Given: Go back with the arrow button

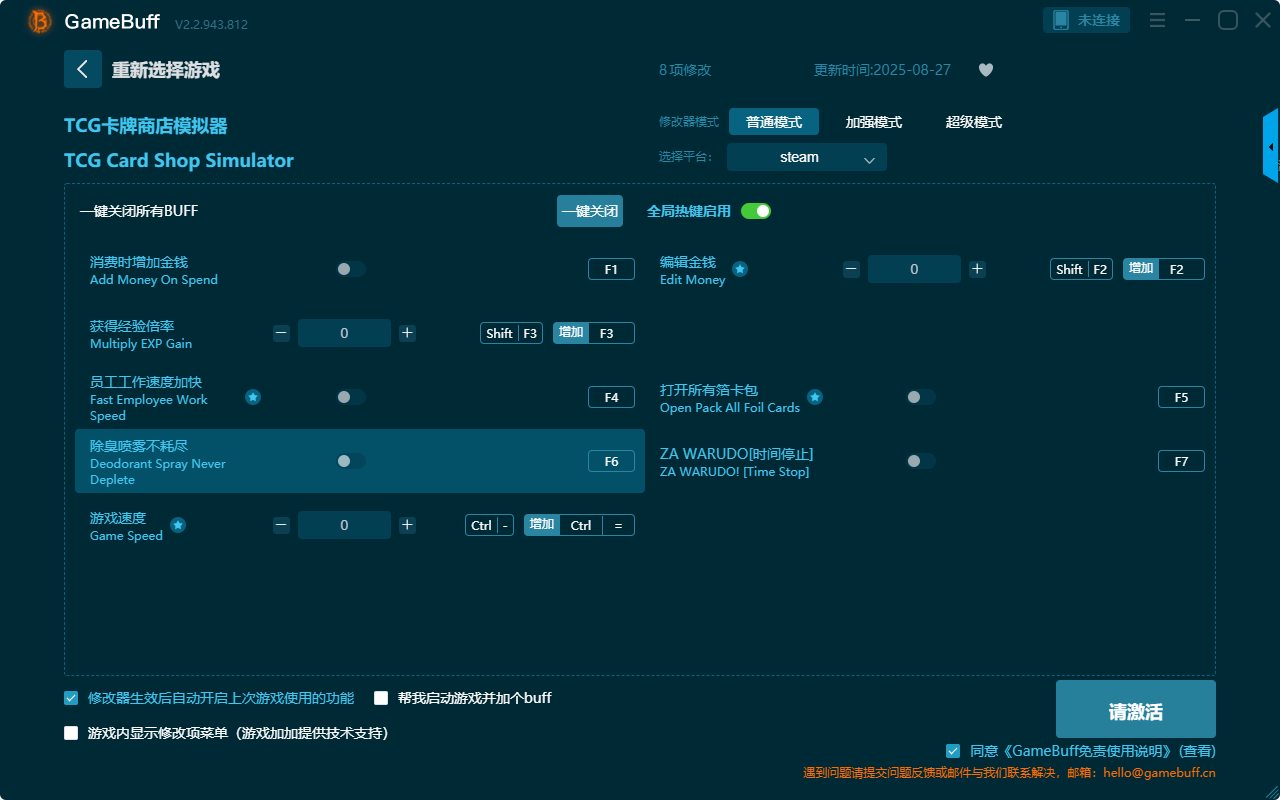Looking at the screenshot, I should pos(83,69).
